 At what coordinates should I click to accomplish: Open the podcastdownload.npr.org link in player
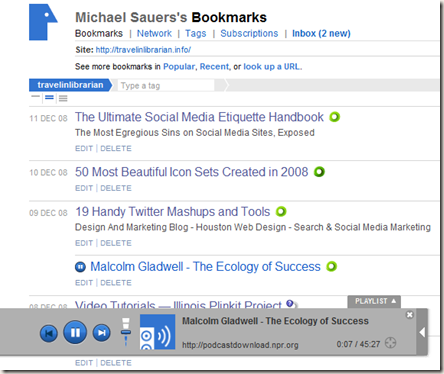(x=240, y=345)
